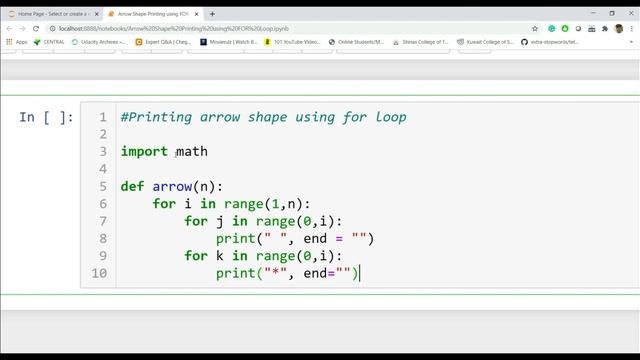The height and width of the screenshot is (360, 640).
Task: Select the In [ ] cell prompt
Action: (x=46, y=117)
